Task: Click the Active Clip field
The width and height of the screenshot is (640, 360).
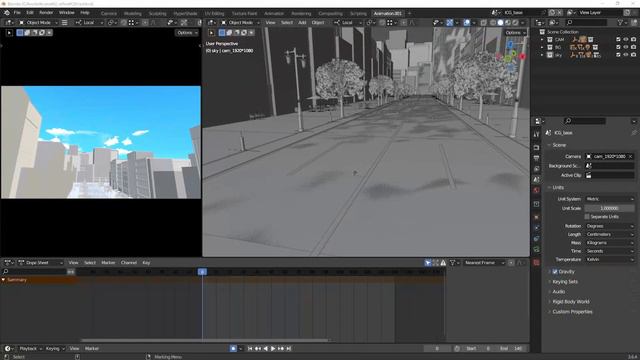Action: coord(610,175)
